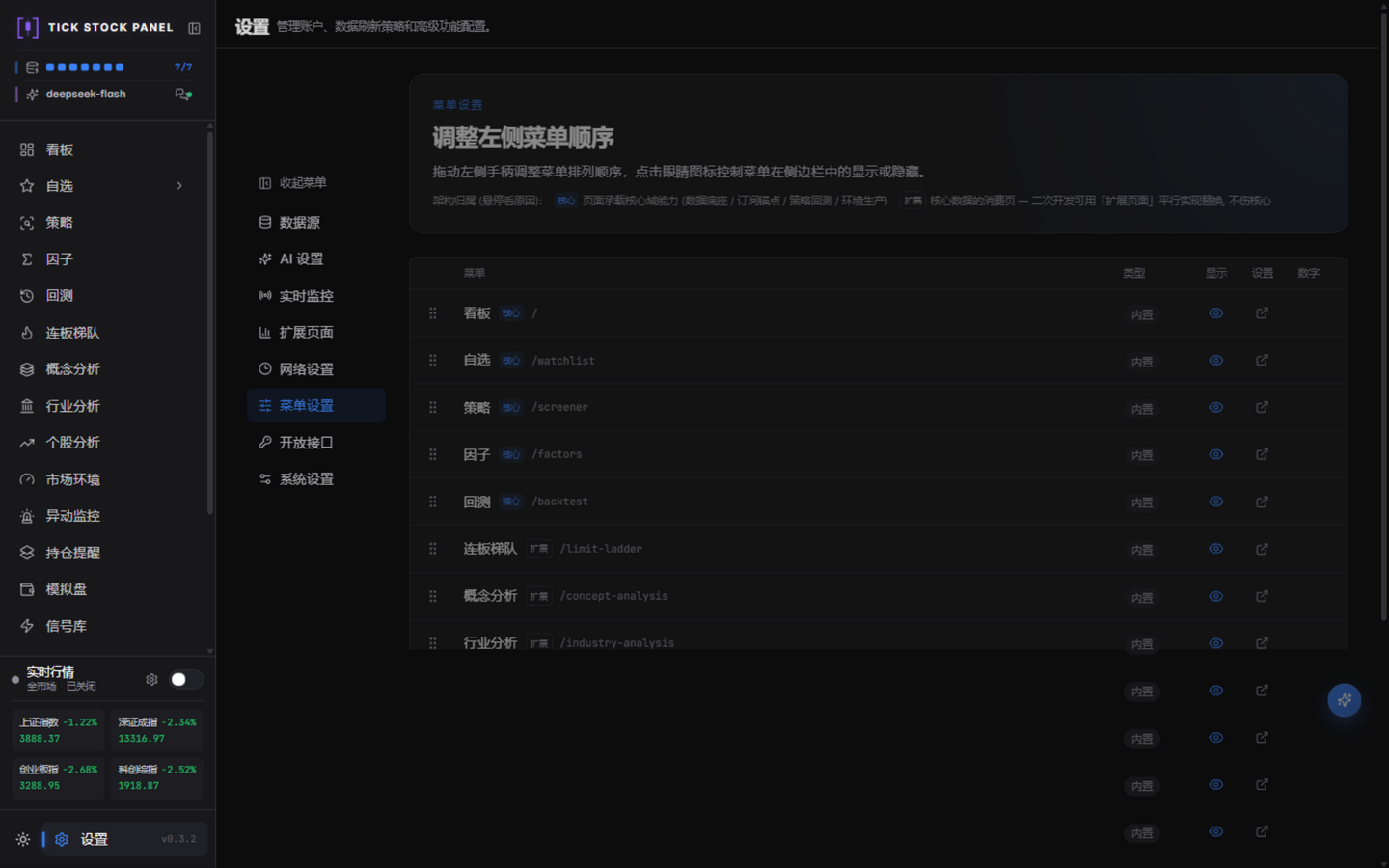Switch to 实时监控 settings tab
This screenshot has width=1389, height=868.
(315, 296)
